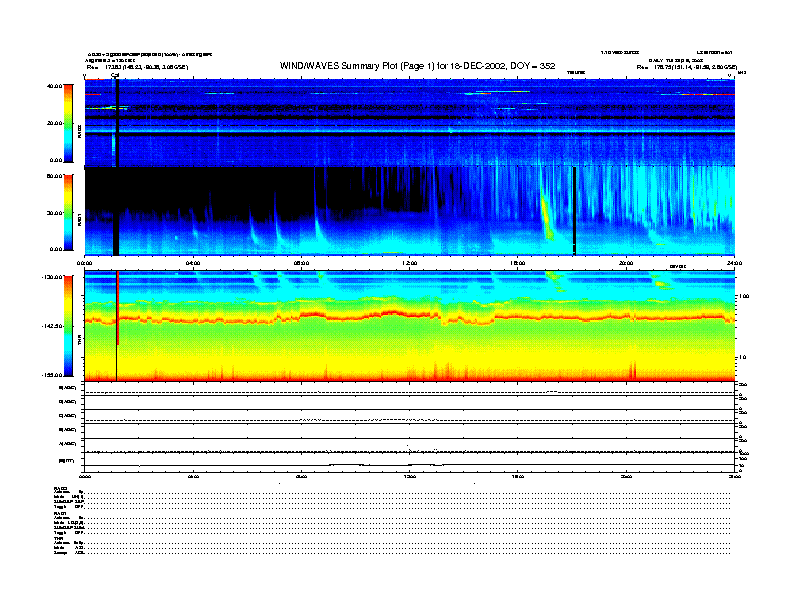Click the 30.00 value on RAD1 color scale
Viewport: 792px width, 612px height.
54,213
